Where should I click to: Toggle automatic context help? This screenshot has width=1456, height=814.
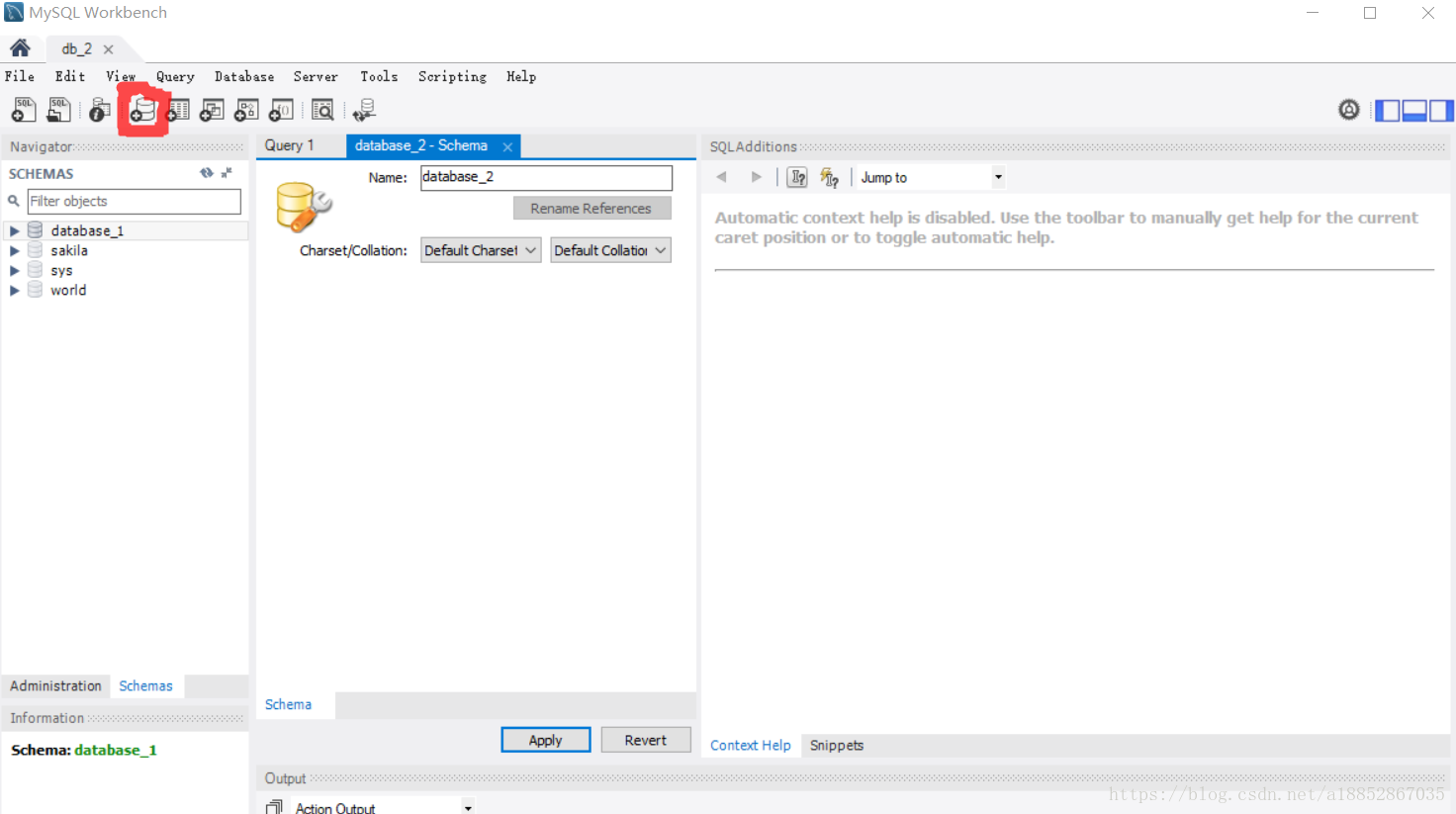(829, 177)
